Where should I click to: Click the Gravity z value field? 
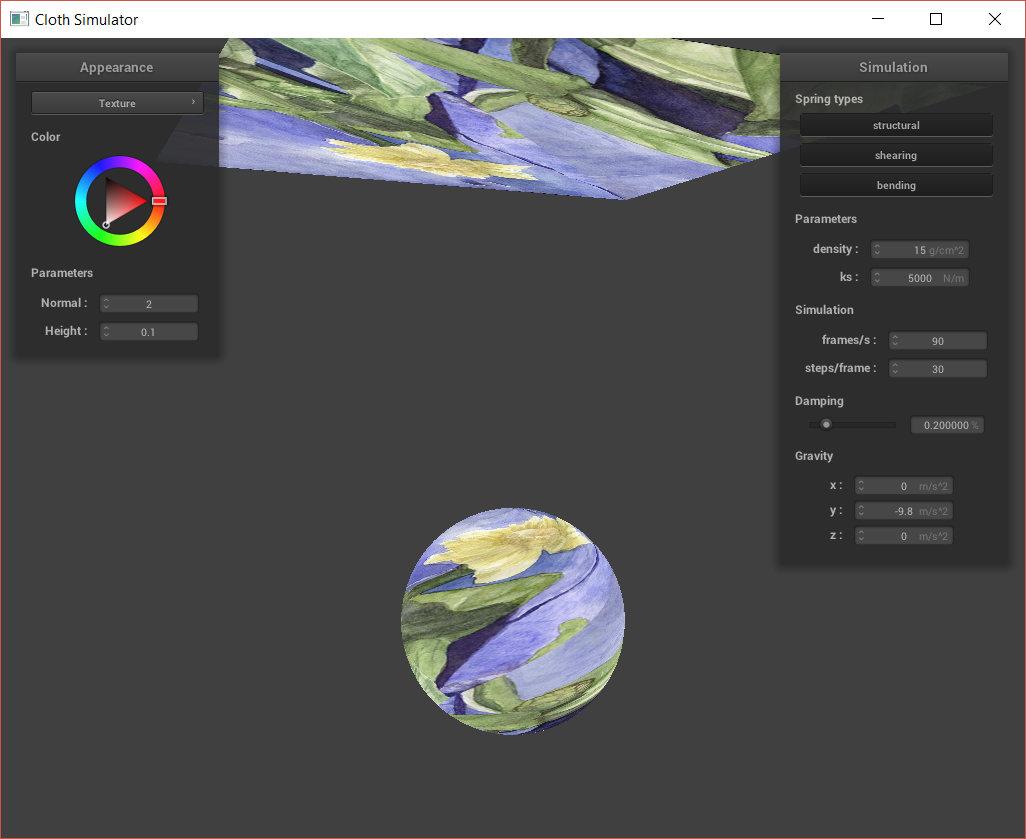[x=904, y=535]
